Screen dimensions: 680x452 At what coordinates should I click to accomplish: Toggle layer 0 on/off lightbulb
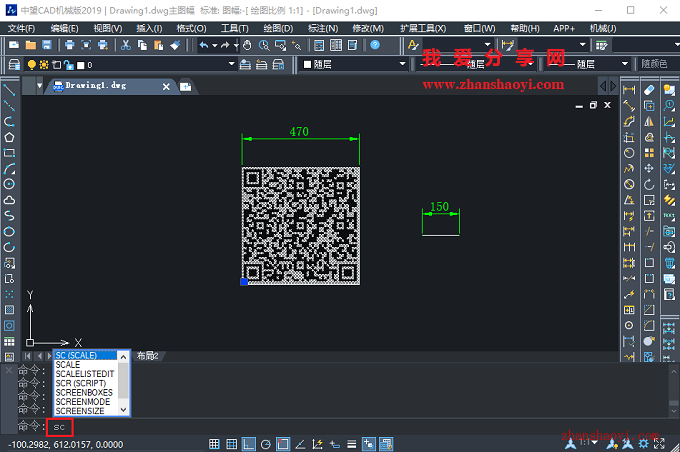tap(32, 65)
